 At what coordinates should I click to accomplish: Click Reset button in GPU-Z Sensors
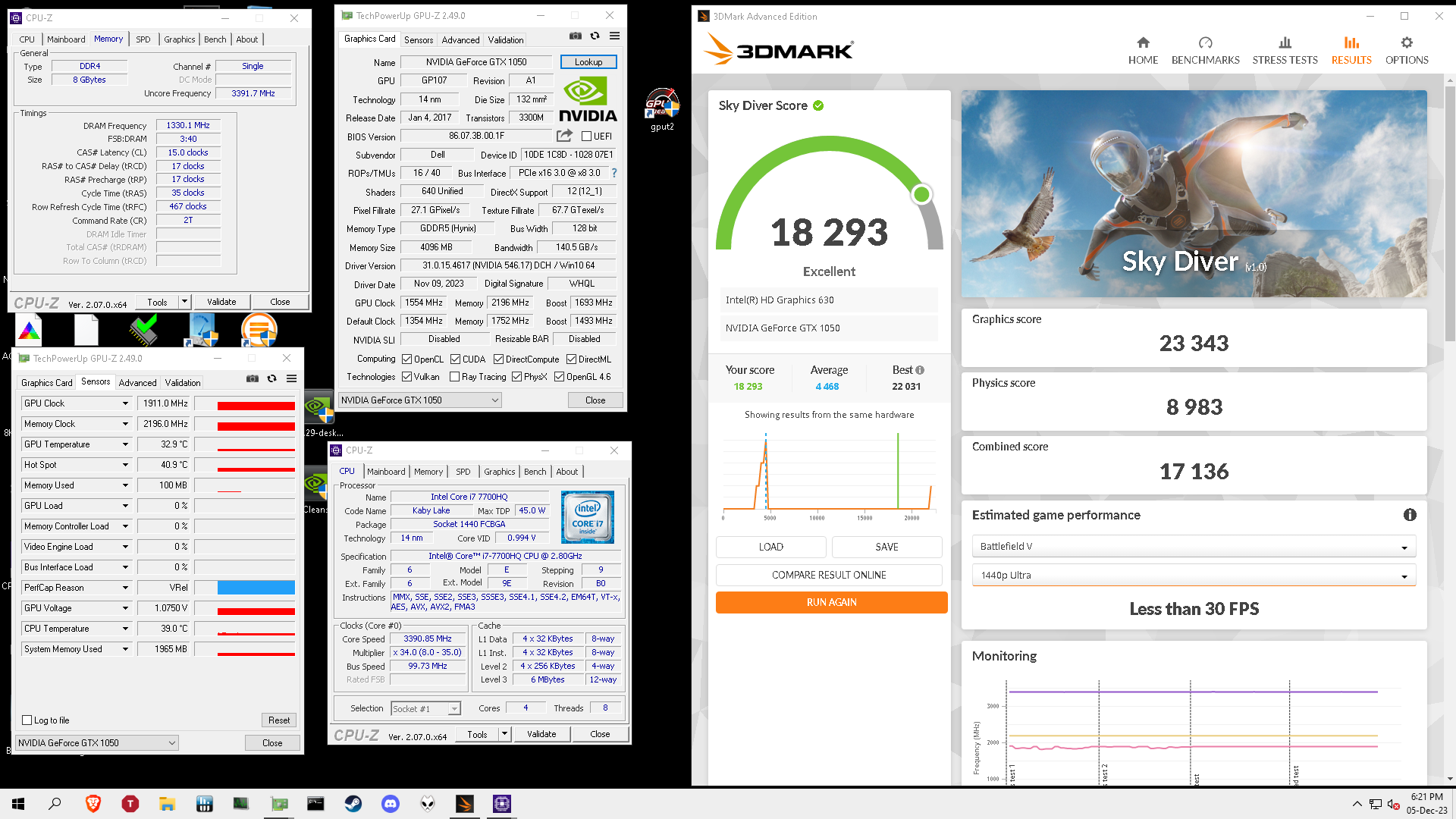278,720
